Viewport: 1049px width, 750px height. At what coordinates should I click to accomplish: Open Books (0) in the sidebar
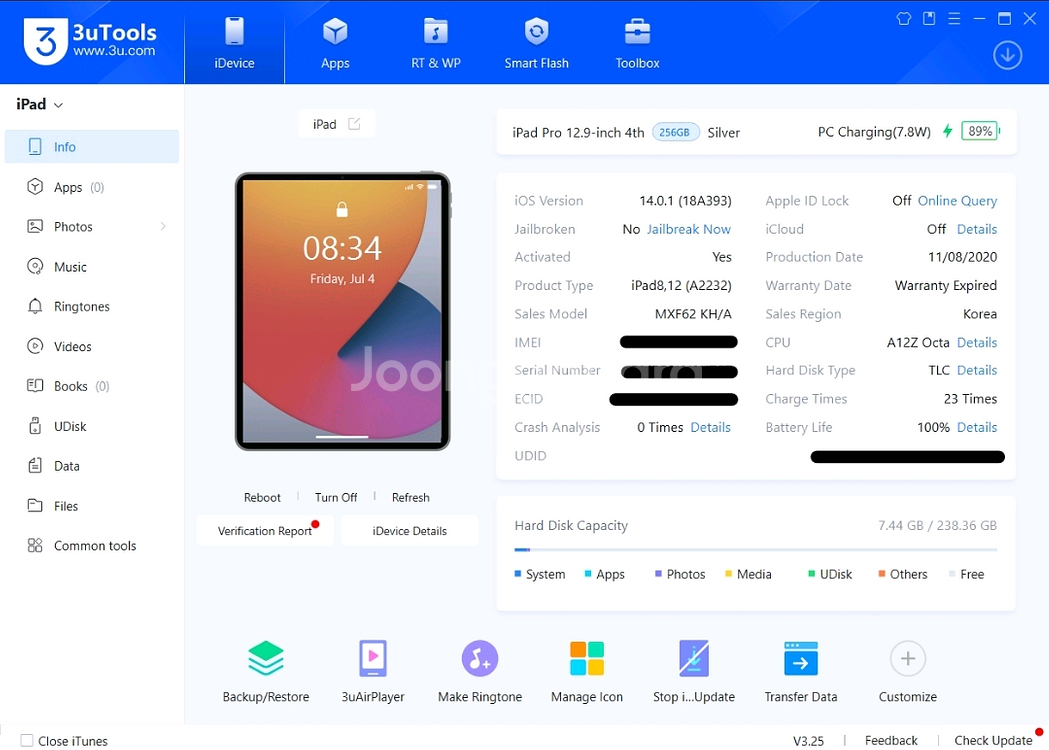[x=92, y=386]
